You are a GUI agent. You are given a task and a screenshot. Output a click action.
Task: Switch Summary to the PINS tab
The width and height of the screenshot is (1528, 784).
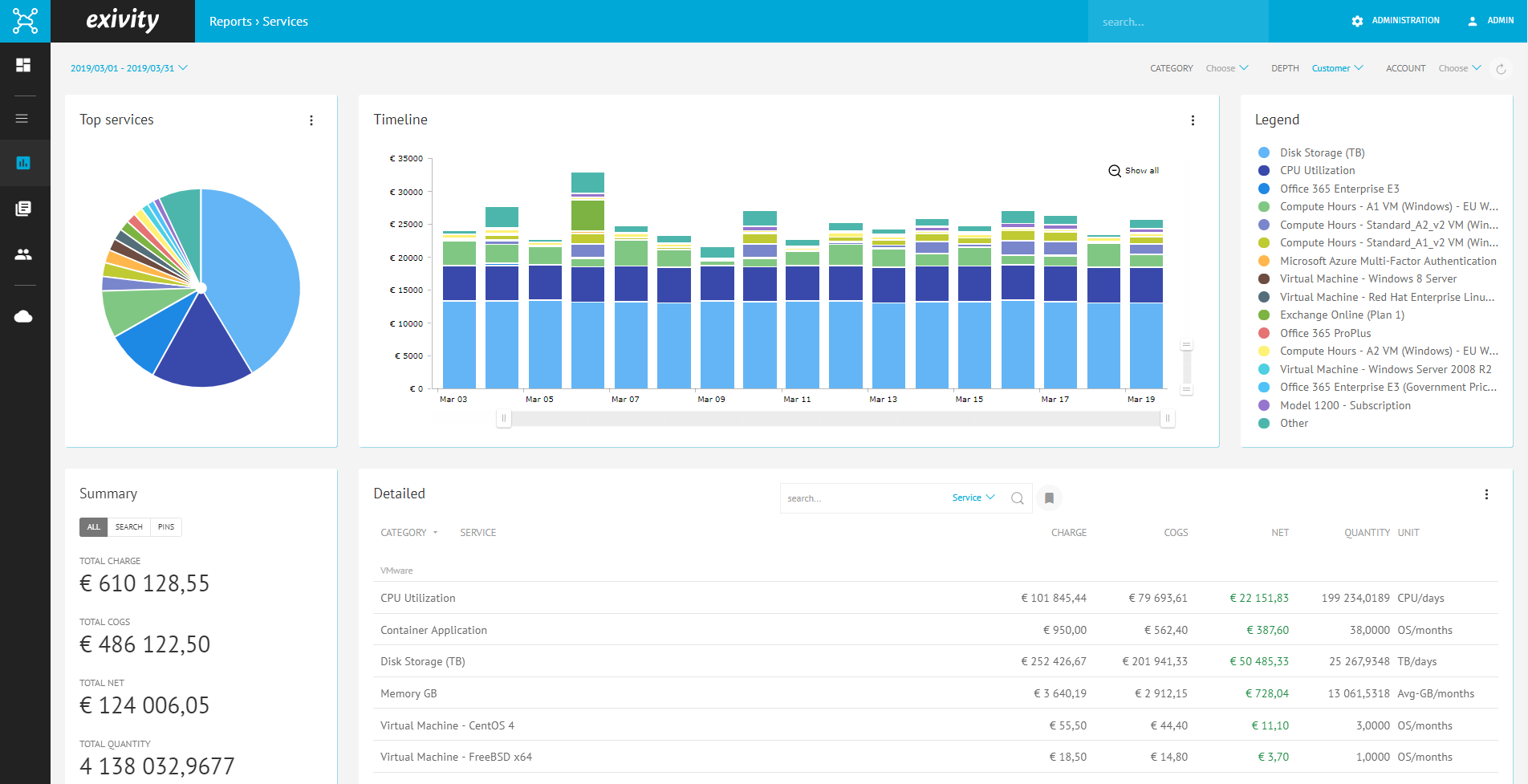click(166, 527)
